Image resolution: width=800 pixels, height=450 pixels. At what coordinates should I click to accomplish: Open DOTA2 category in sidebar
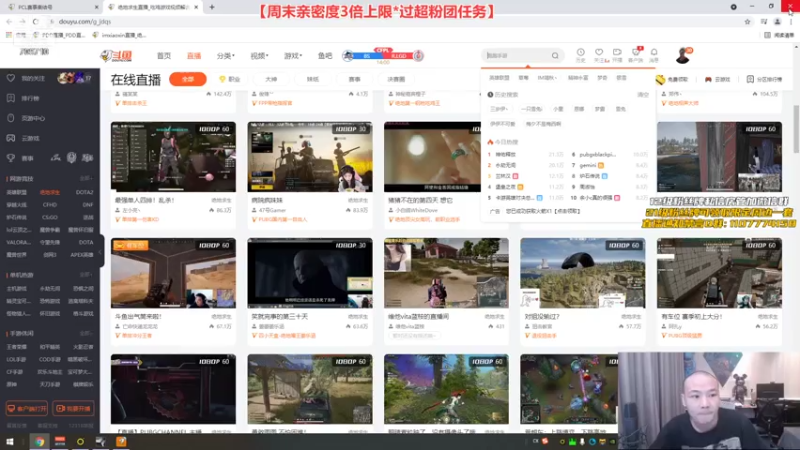[x=85, y=192]
